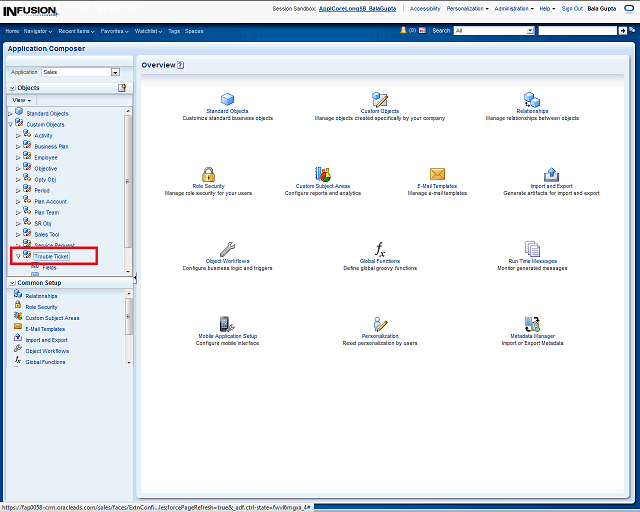This screenshot has height=512, width=640.
Task: Click the notifications bell icon
Action: (403, 31)
